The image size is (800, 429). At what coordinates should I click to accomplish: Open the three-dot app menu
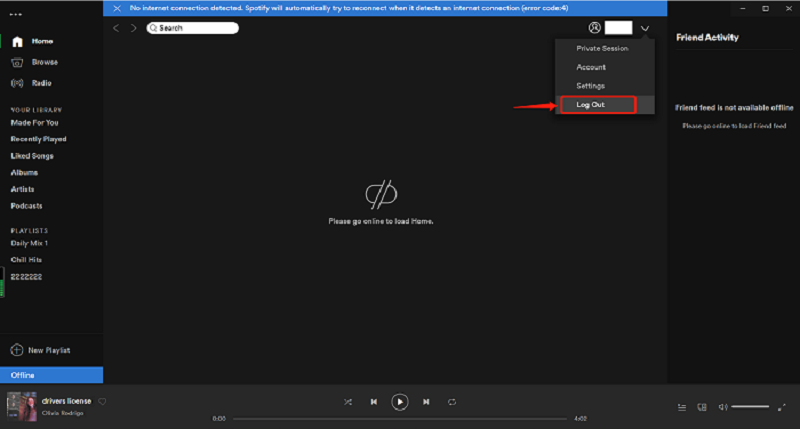(x=16, y=14)
